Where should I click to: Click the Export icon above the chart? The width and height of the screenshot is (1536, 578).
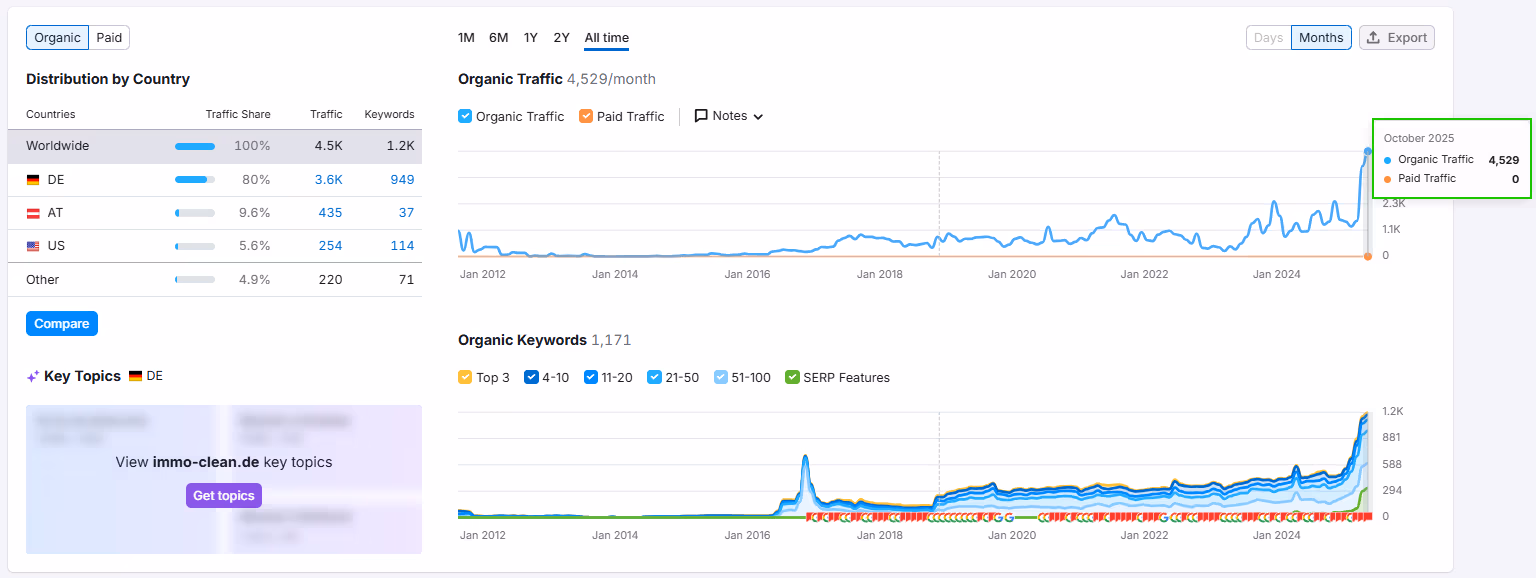click(x=1371, y=37)
